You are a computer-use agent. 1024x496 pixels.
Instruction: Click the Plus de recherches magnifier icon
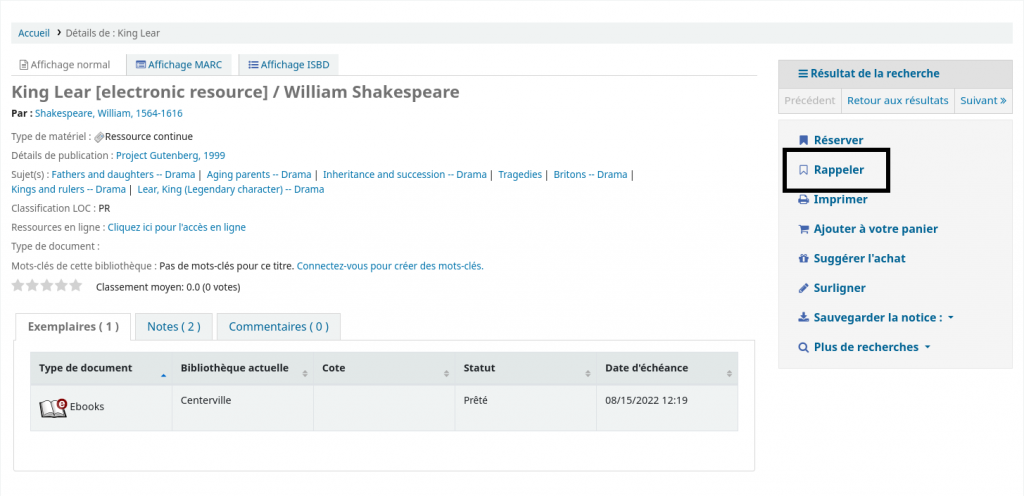(803, 347)
